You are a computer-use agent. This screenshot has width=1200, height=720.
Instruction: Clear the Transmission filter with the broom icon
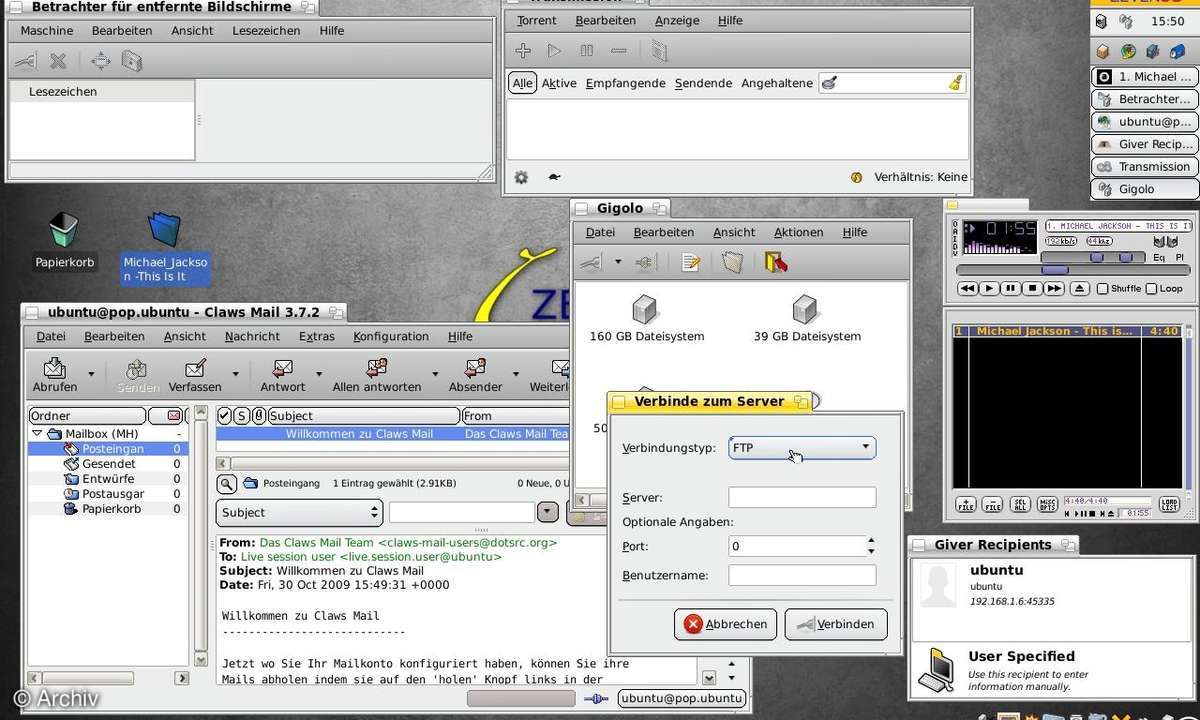pyautogui.click(x=955, y=83)
